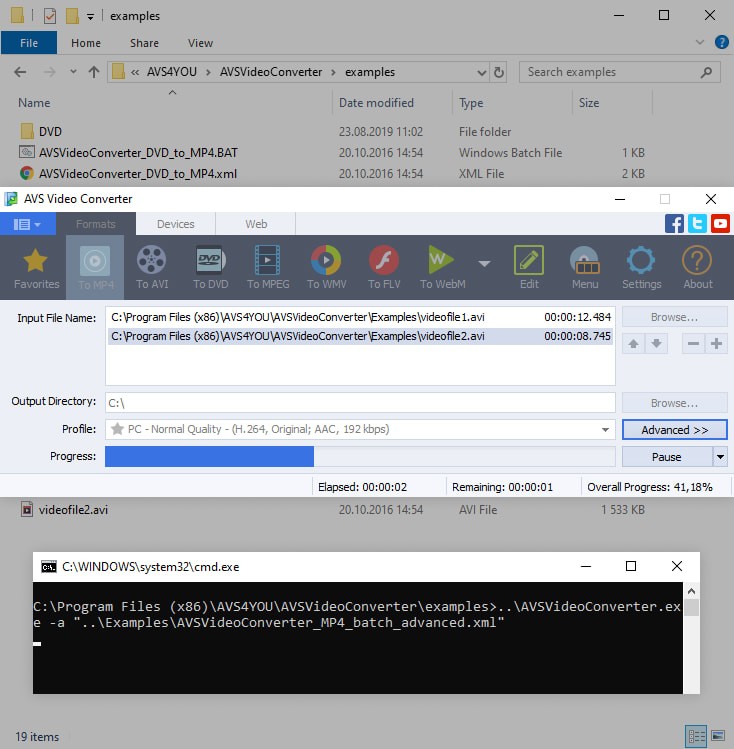Click Explorer refresh button

click(x=499, y=72)
